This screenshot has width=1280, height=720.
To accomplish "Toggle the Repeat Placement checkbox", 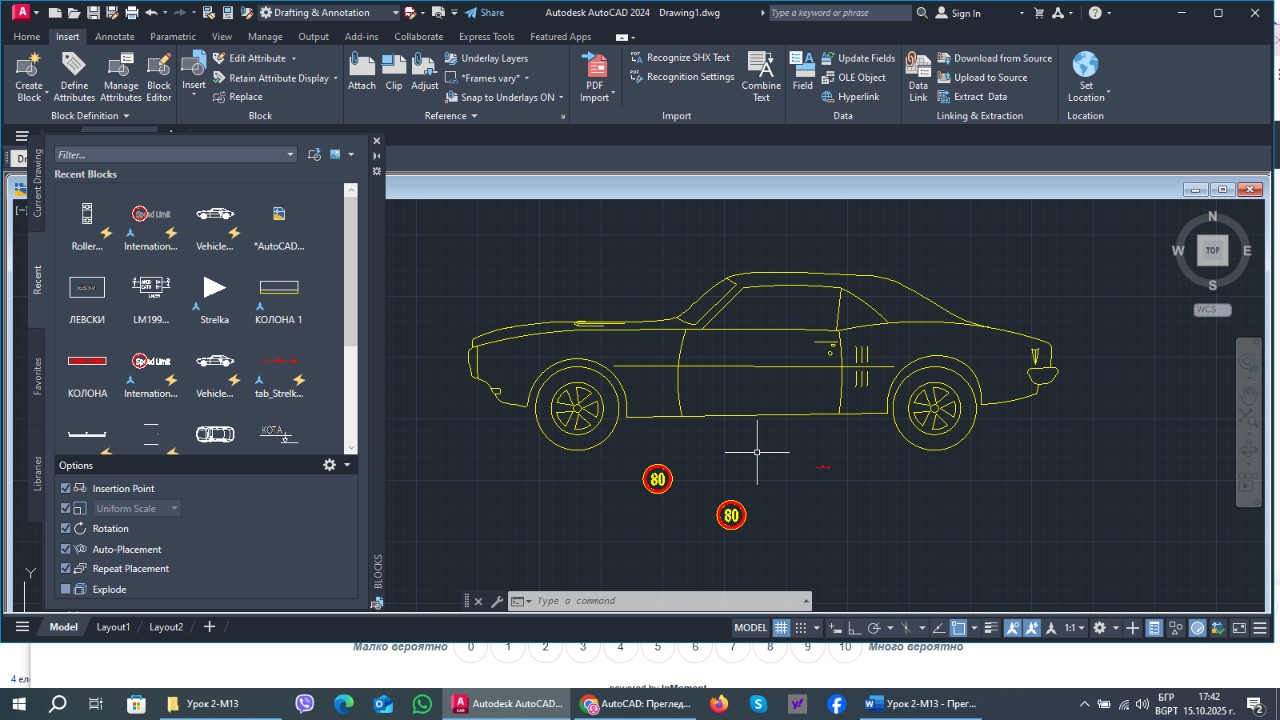I will (x=66, y=569).
